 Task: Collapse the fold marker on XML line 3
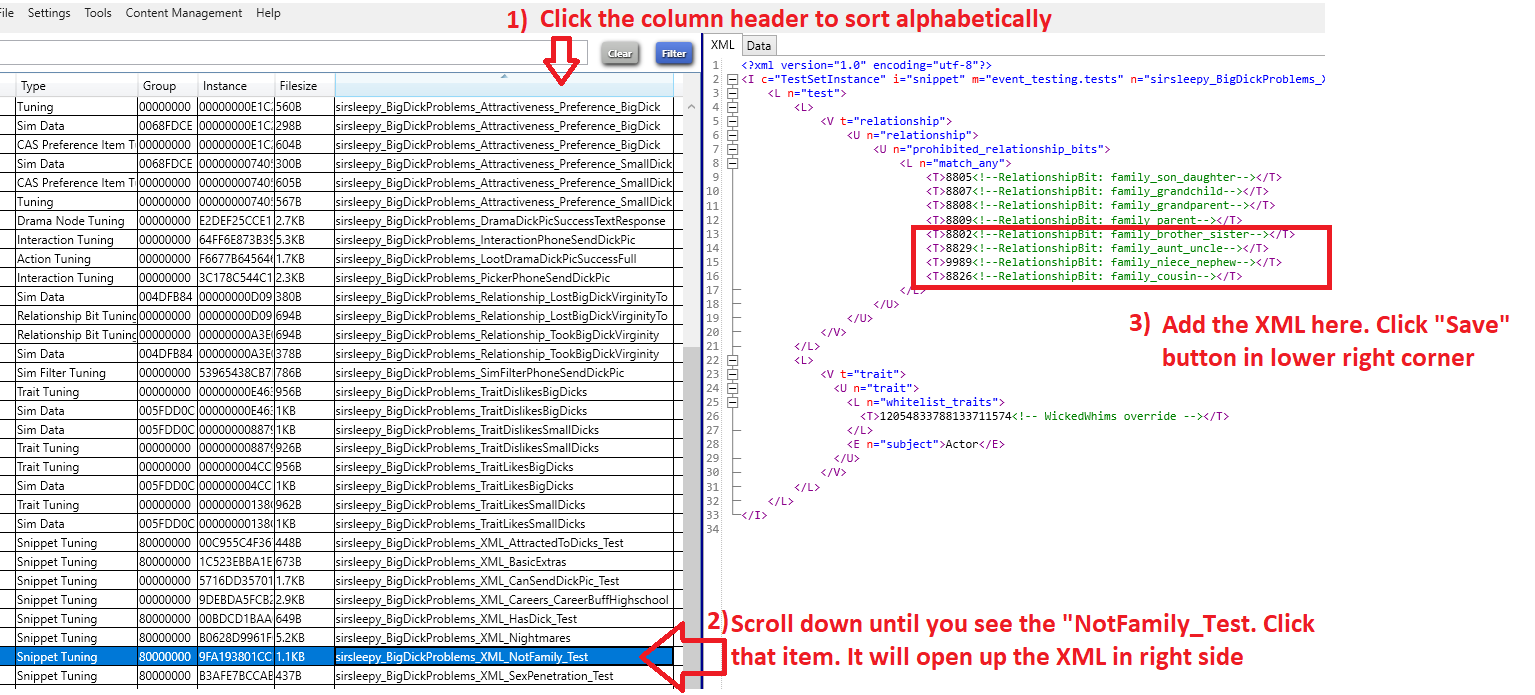[x=733, y=93]
